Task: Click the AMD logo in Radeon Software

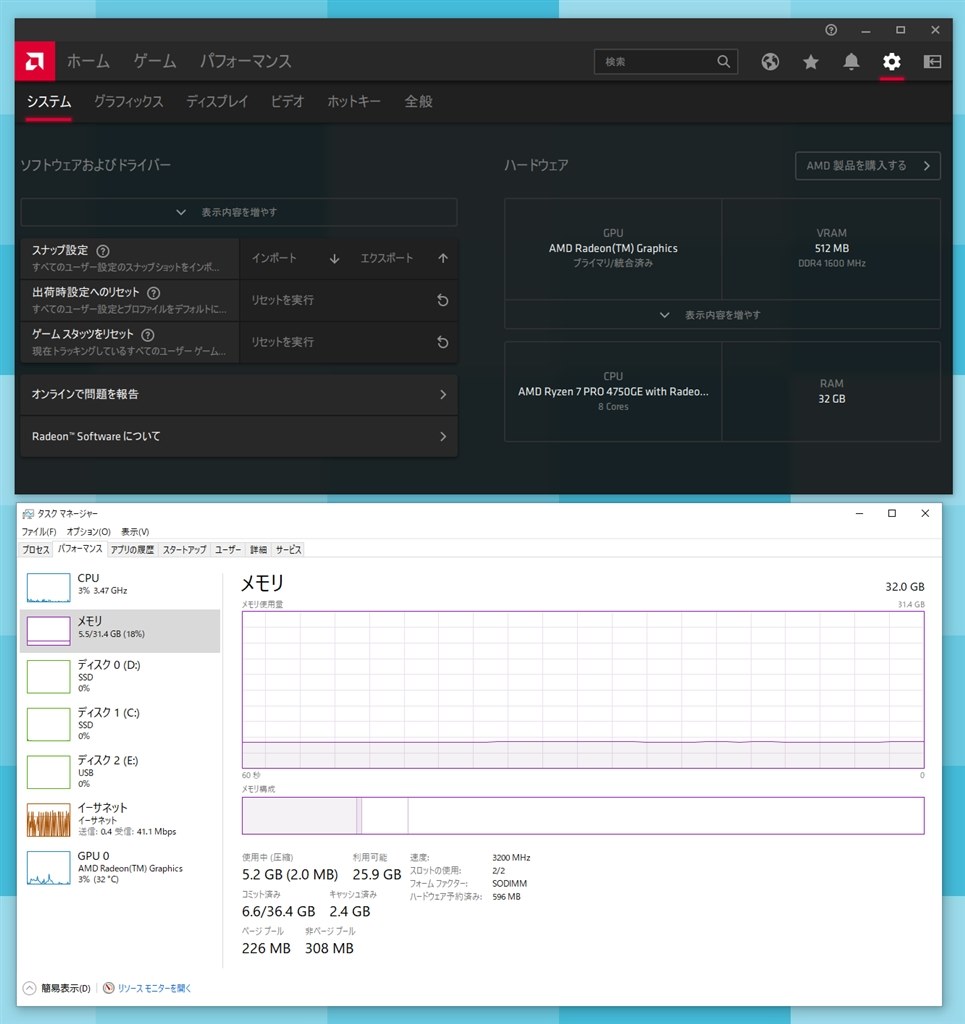Action: [x=35, y=61]
